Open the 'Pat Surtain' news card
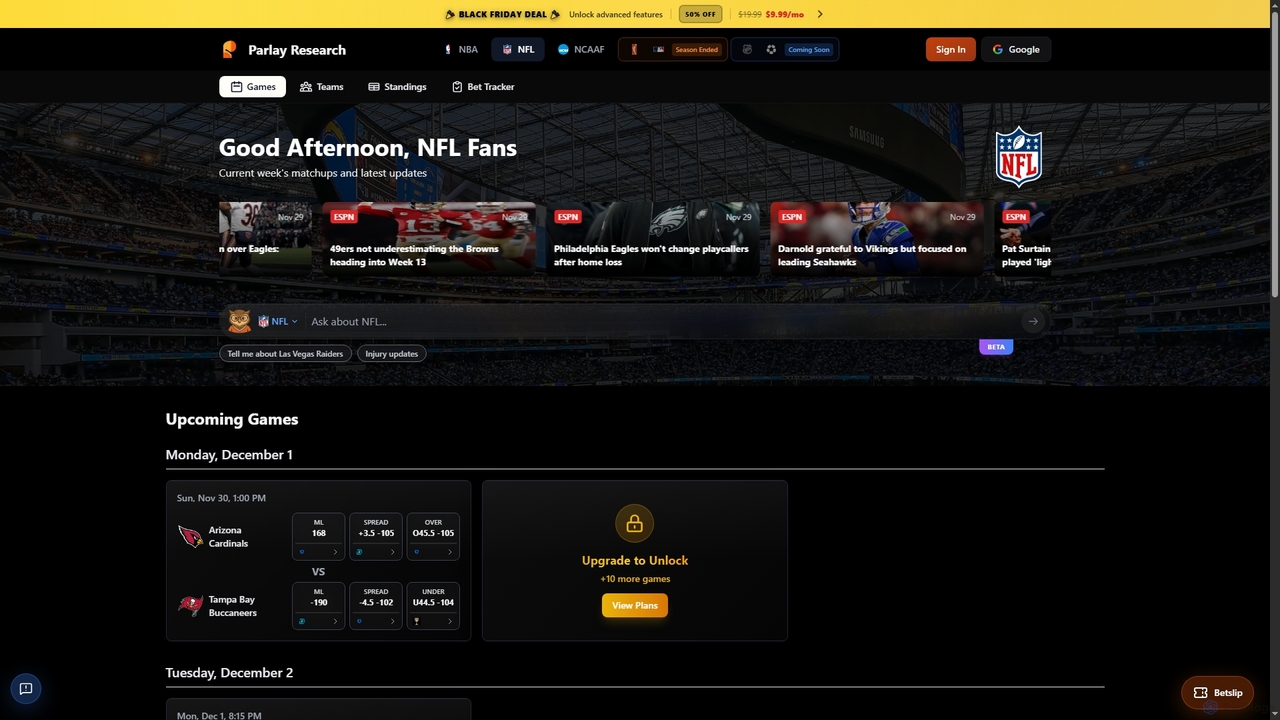The image size is (1280, 720). coord(1023,239)
